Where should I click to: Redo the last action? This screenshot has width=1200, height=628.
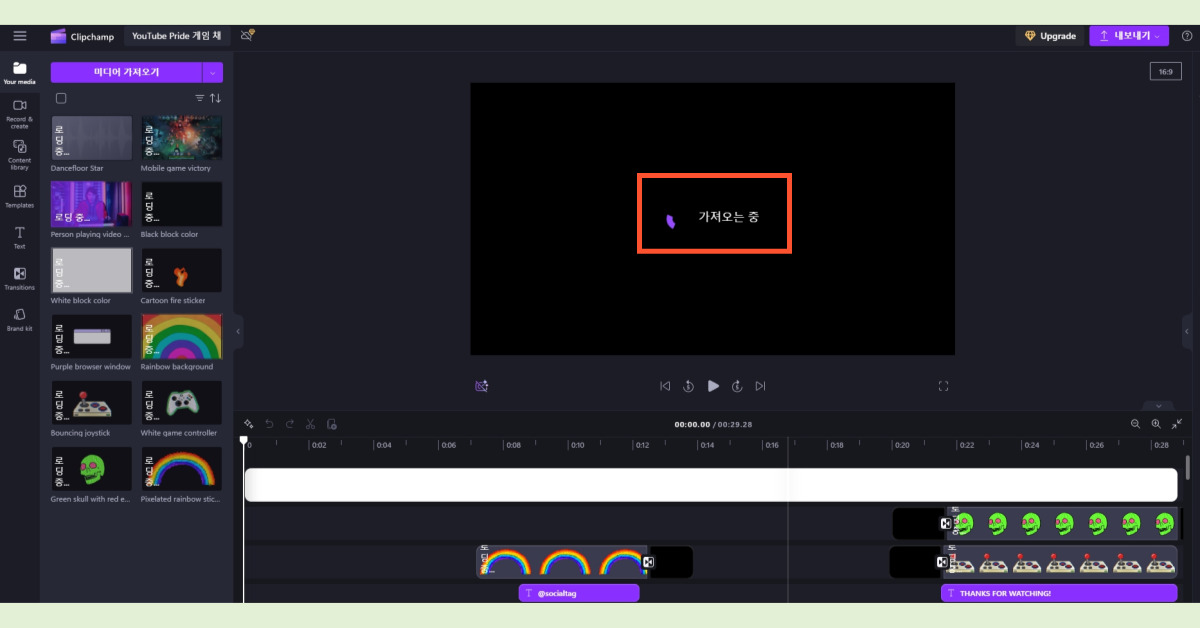pyautogui.click(x=290, y=424)
